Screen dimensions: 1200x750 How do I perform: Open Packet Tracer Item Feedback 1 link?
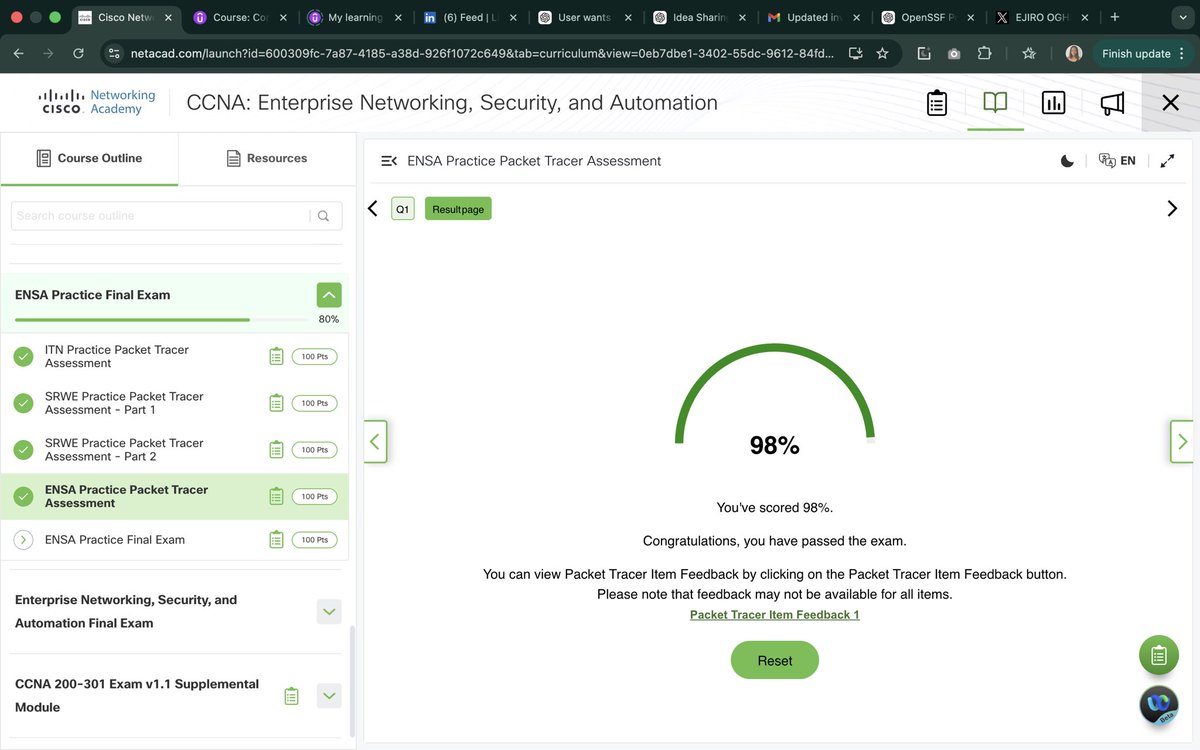click(775, 615)
